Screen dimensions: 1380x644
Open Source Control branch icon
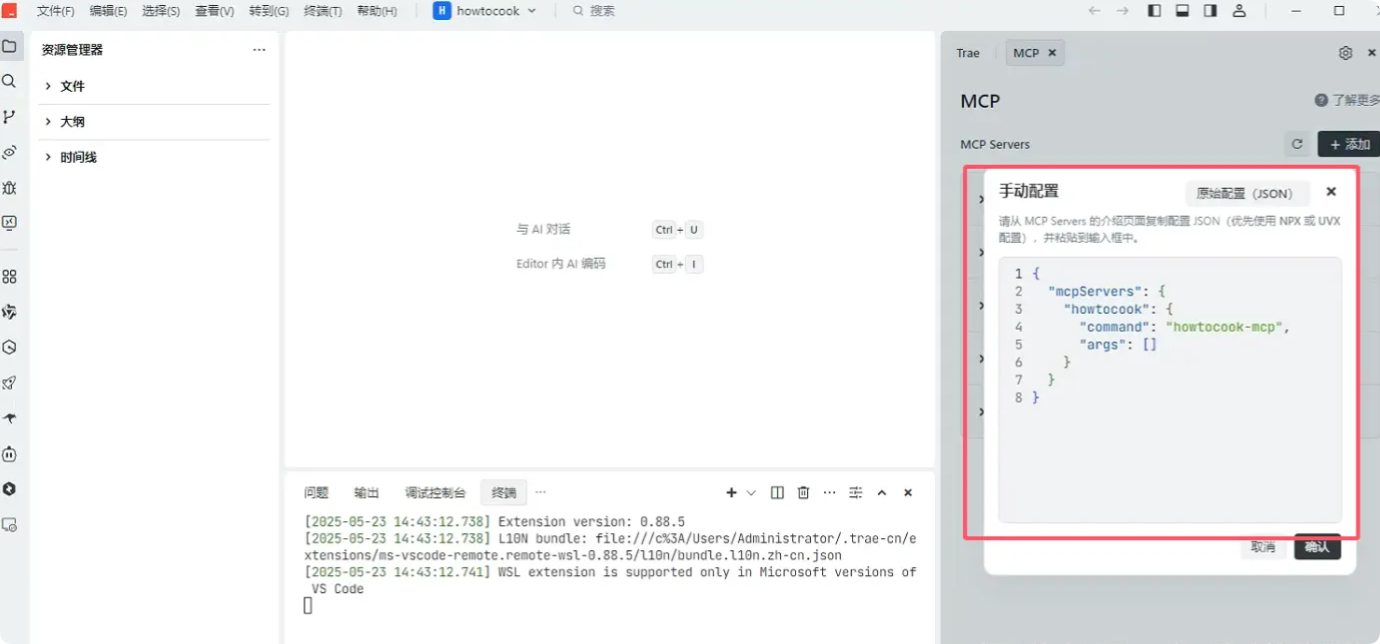coord(9,117)
